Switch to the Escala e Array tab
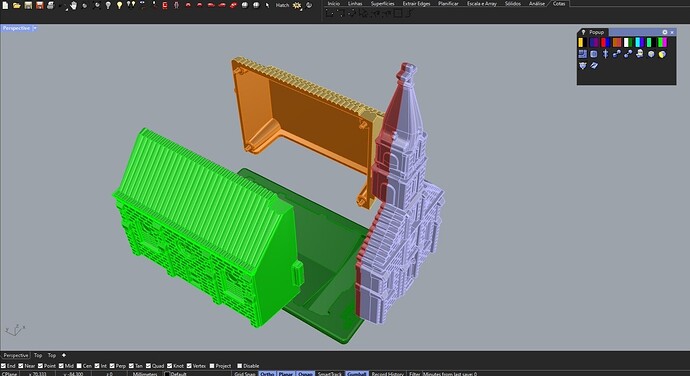Viewport: 690px width, 376px height. [x=481, y=3]
